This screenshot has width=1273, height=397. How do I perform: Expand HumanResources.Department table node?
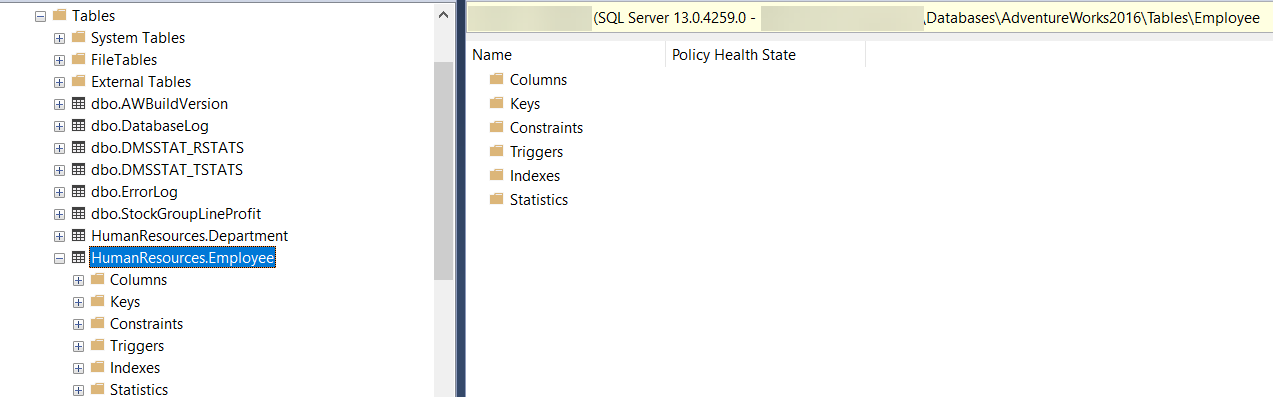tap(59, 236)
